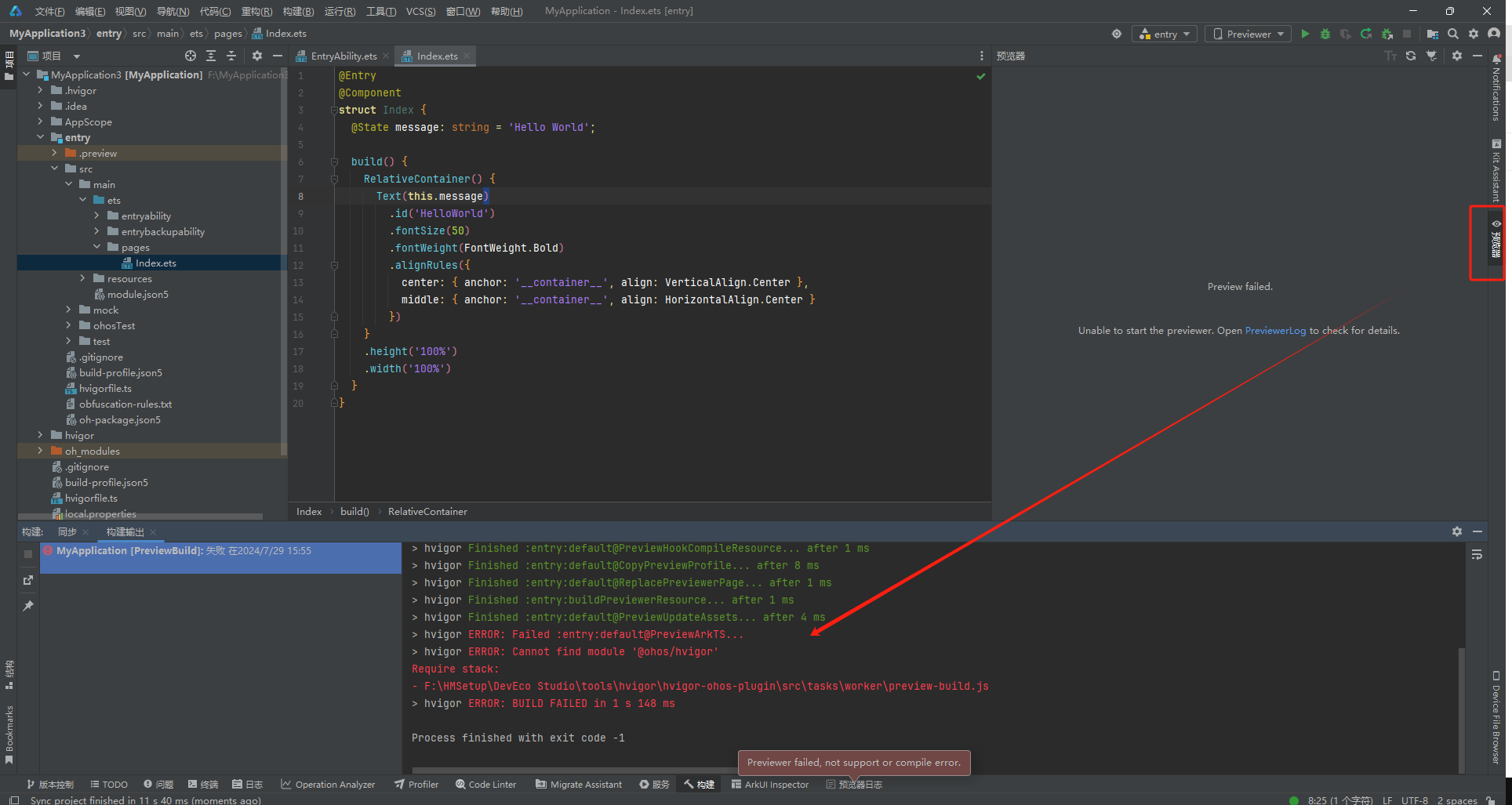
Task: Click UTF-8 encoding in status bar
Action: 1415,800
